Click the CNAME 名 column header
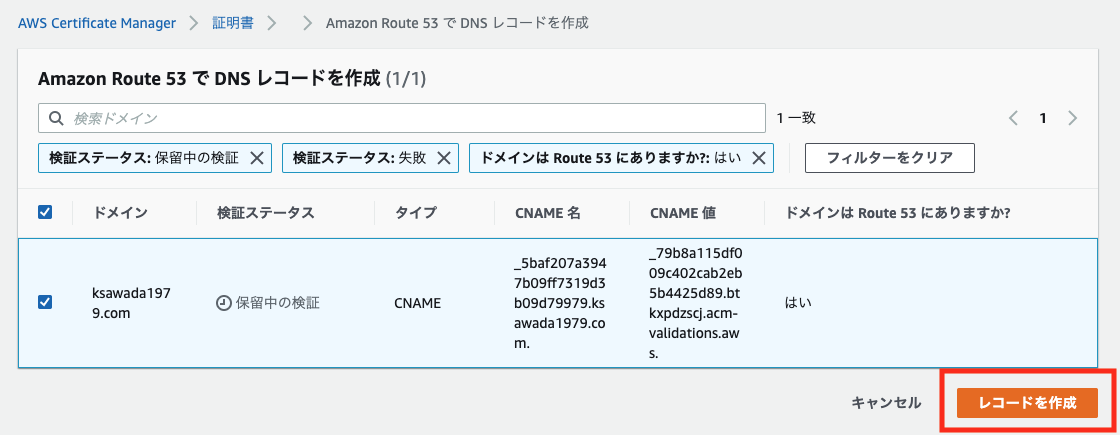The image size is (1120, 435). tap(548, 212)
